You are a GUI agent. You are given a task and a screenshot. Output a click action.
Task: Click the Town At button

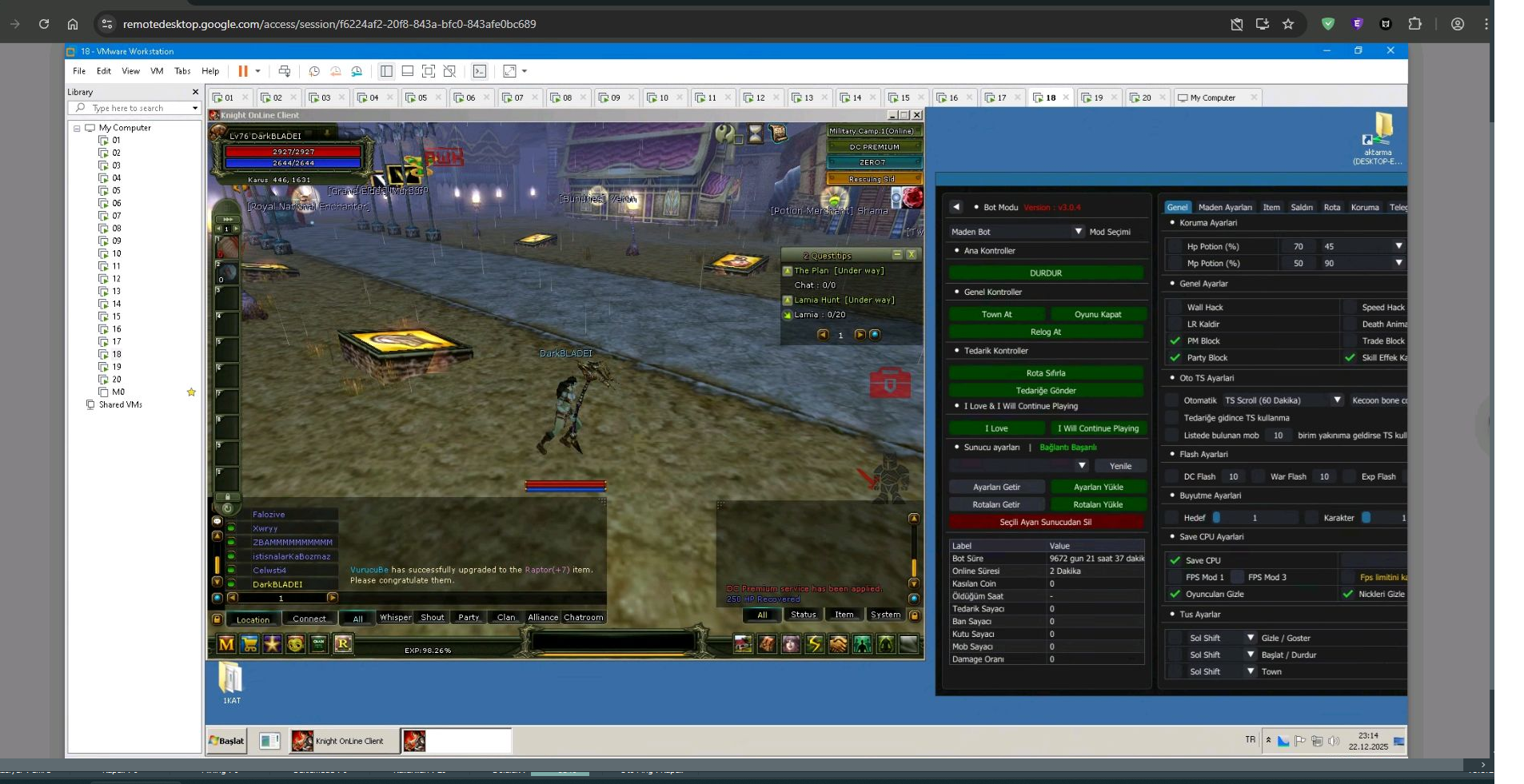point(996,314)
